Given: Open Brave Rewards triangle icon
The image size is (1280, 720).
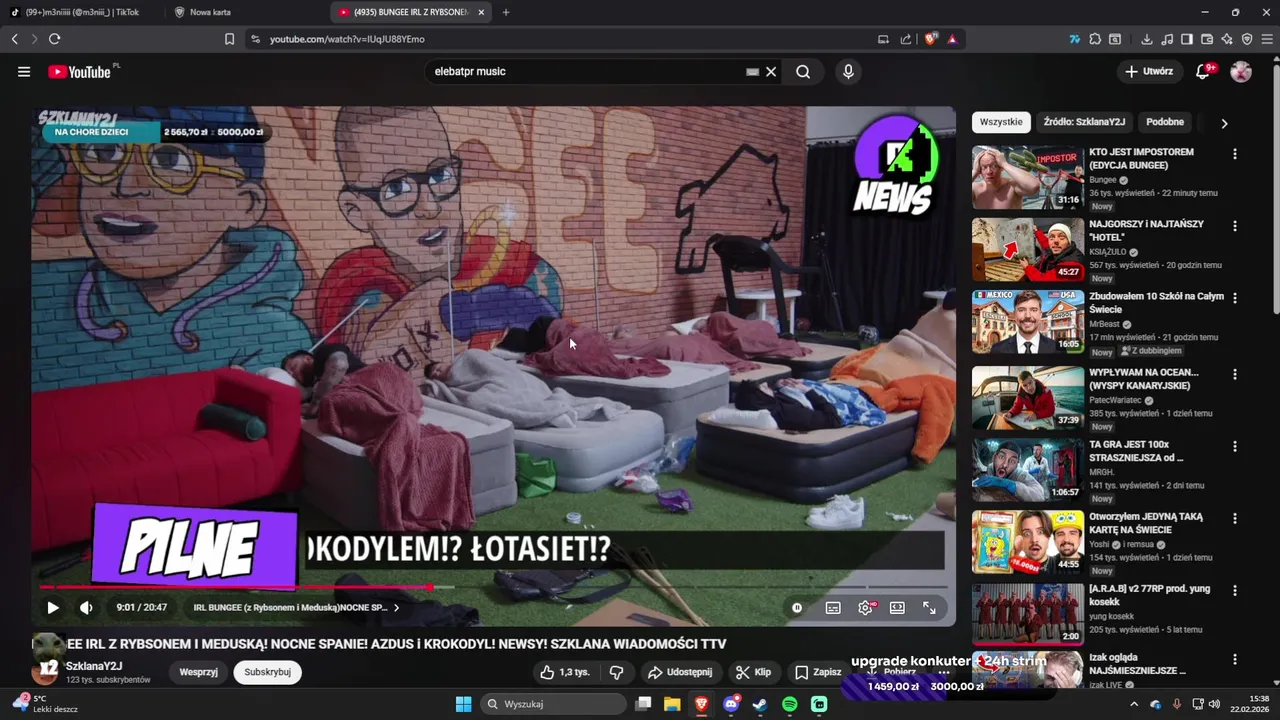Looking at the screenshot, I should click(952, 39).
